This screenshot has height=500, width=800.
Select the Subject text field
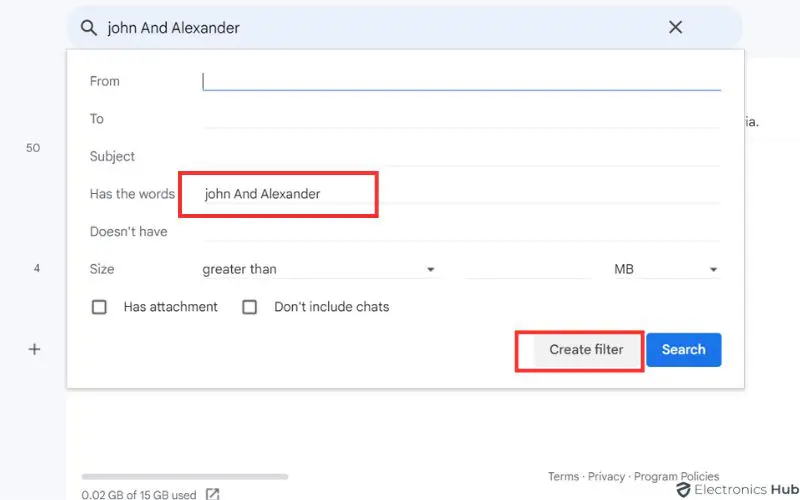click(460, 156)
